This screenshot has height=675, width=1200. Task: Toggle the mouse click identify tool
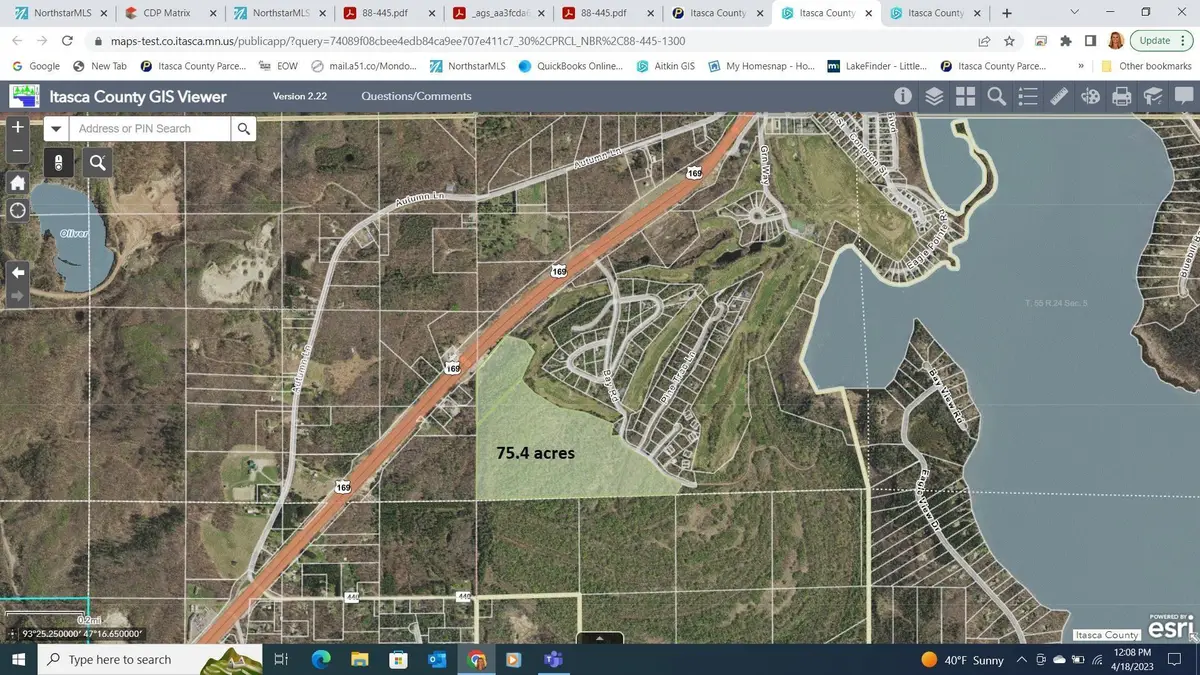pos(59,162)
